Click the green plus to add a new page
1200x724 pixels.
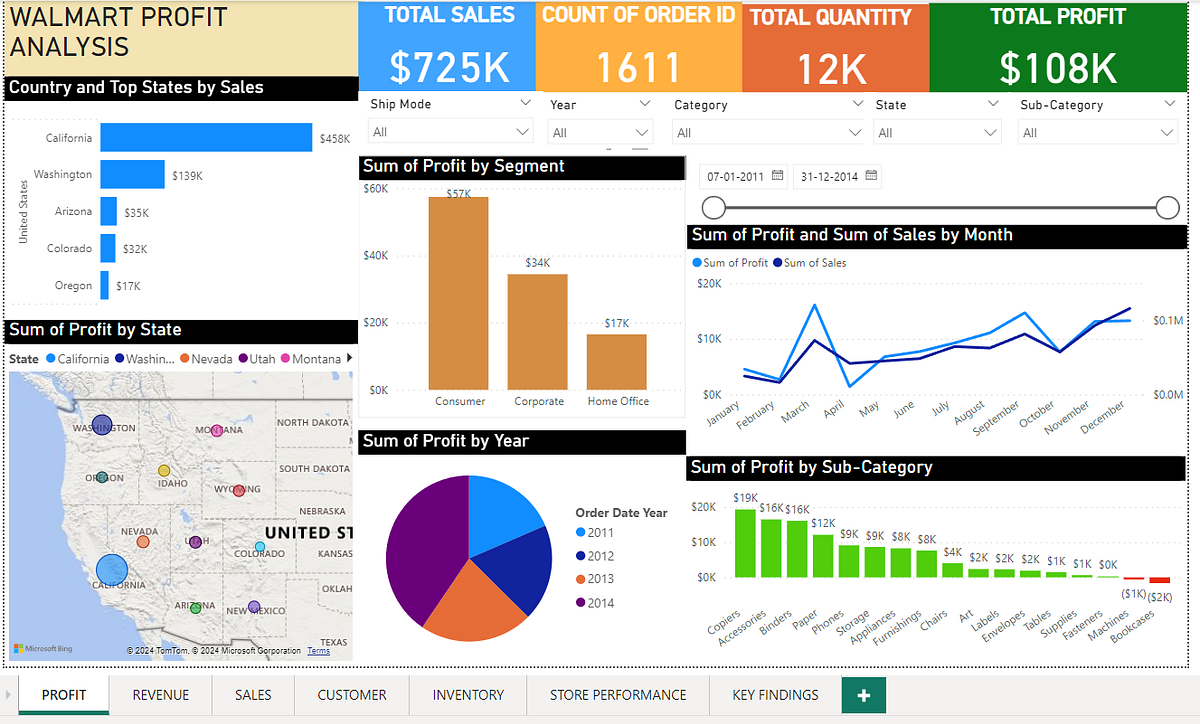click(x=862, y=694)
